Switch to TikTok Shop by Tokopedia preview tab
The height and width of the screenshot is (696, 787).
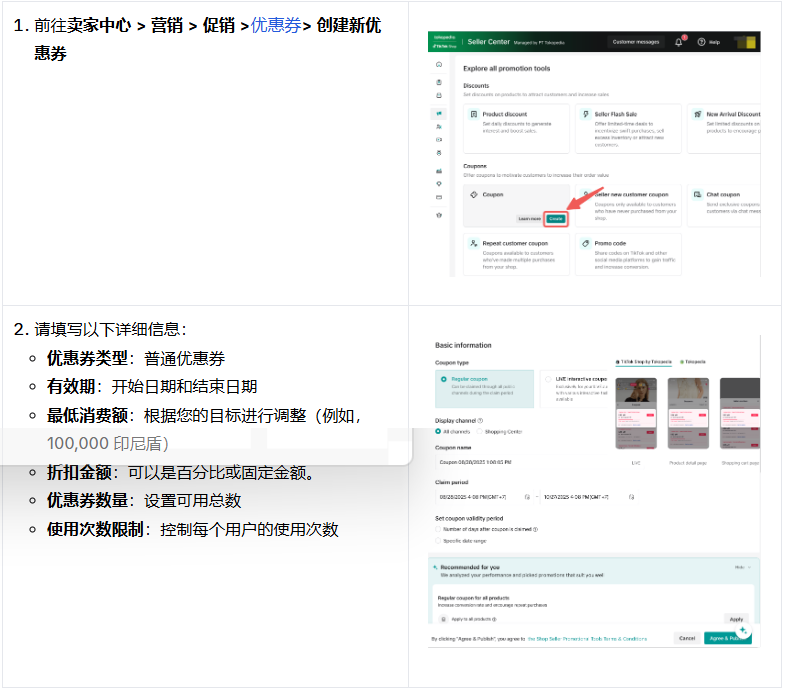coord(645,362)
